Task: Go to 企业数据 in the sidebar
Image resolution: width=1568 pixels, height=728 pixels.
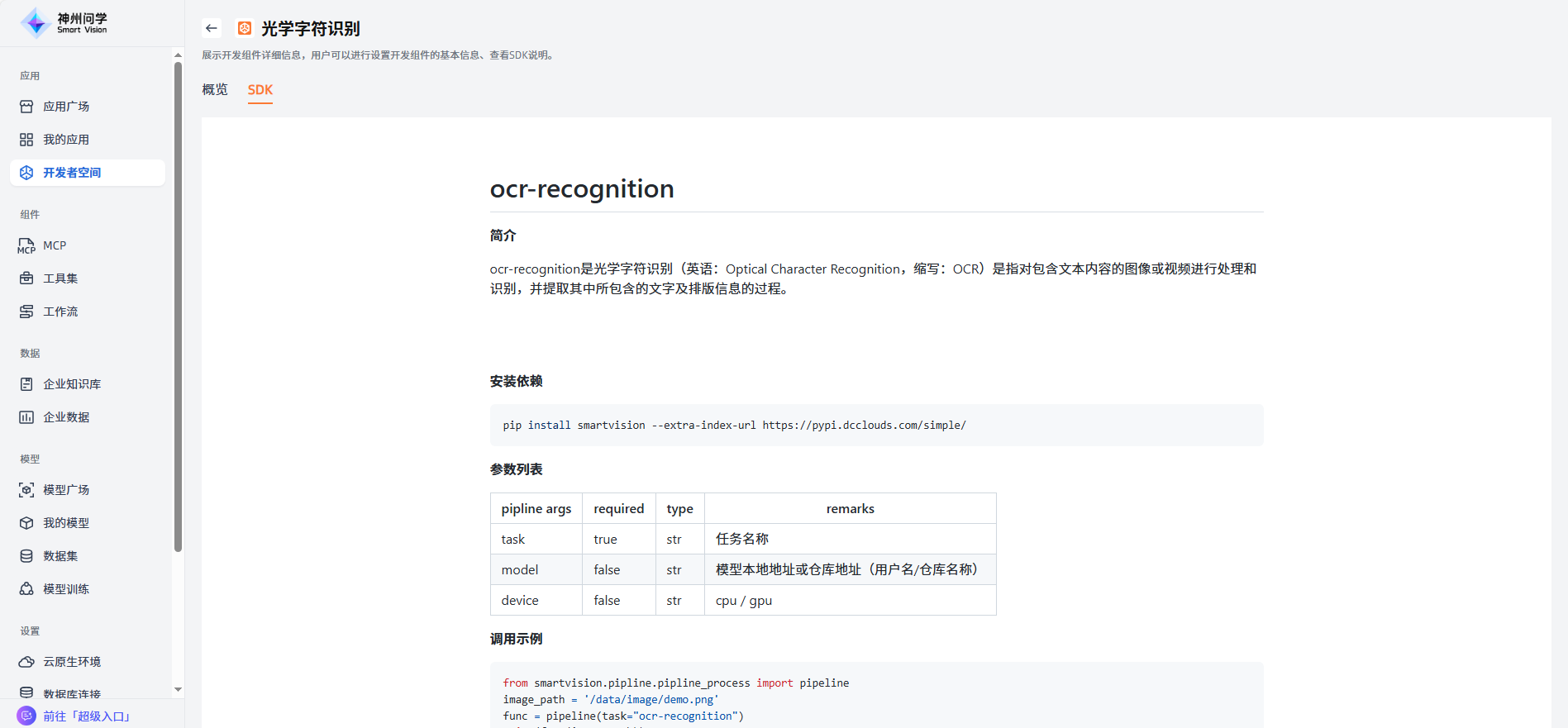Action: coord(66,417)
